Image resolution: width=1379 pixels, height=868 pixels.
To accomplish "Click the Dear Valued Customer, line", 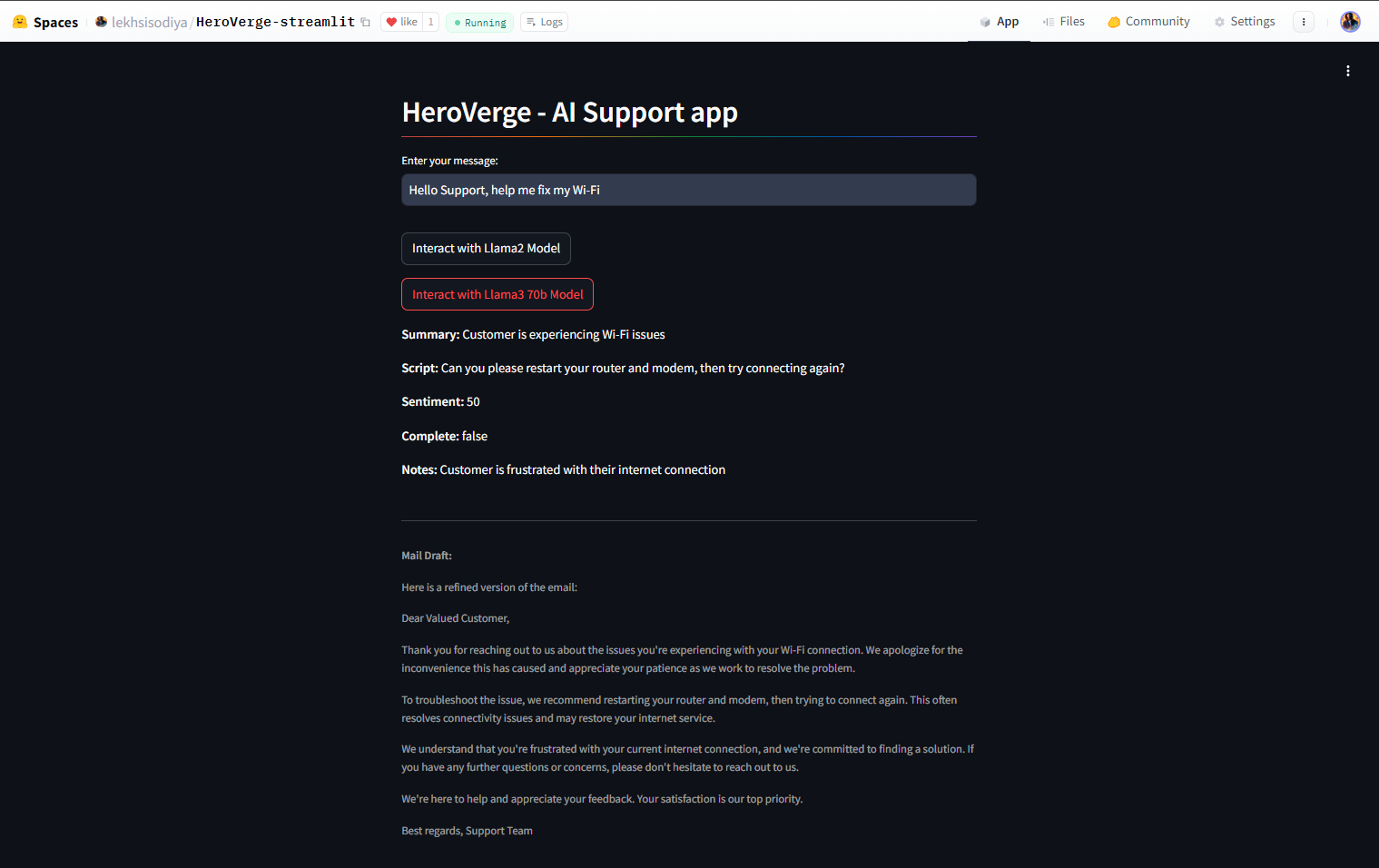I will (455, 618).
